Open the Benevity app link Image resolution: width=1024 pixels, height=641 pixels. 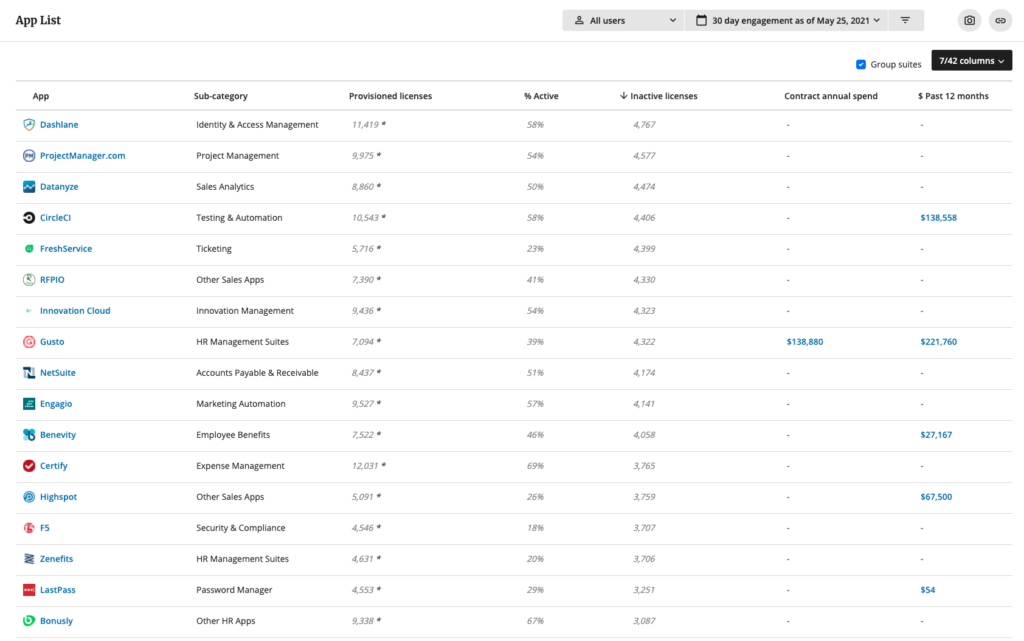tap(57, 435)
